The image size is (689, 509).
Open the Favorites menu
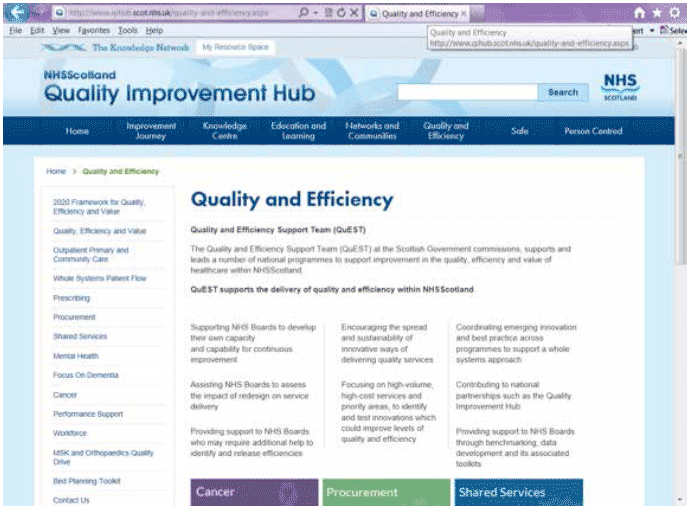coord(94,30)
